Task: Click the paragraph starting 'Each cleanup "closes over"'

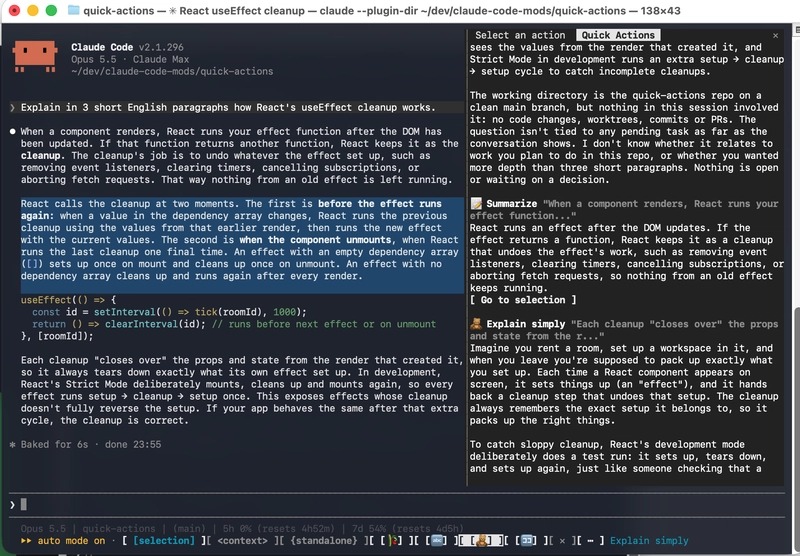Action: pyautogui.click(x=240, y=390)
